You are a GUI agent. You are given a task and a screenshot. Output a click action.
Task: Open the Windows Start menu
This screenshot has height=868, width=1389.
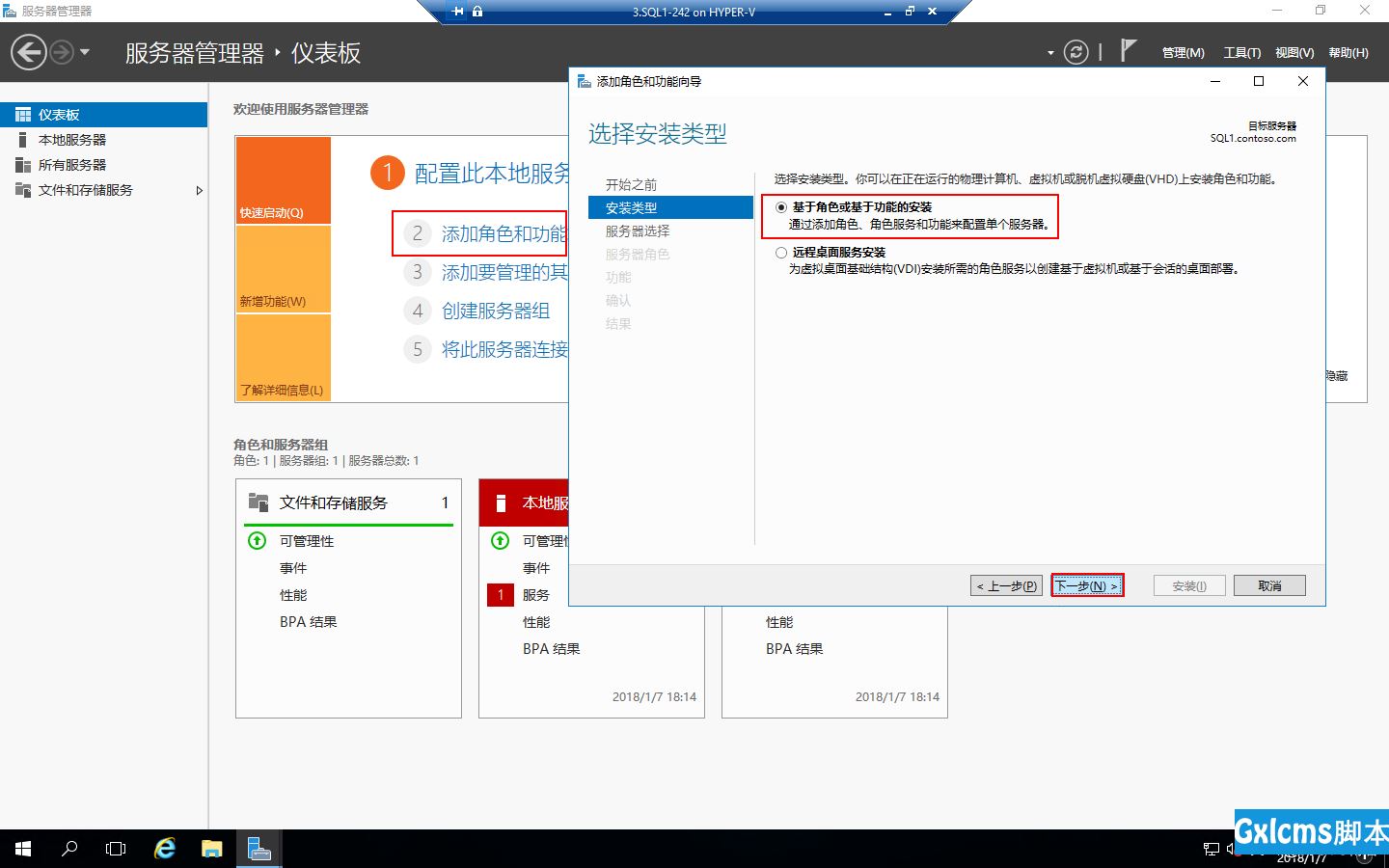[x=23, y=849]
